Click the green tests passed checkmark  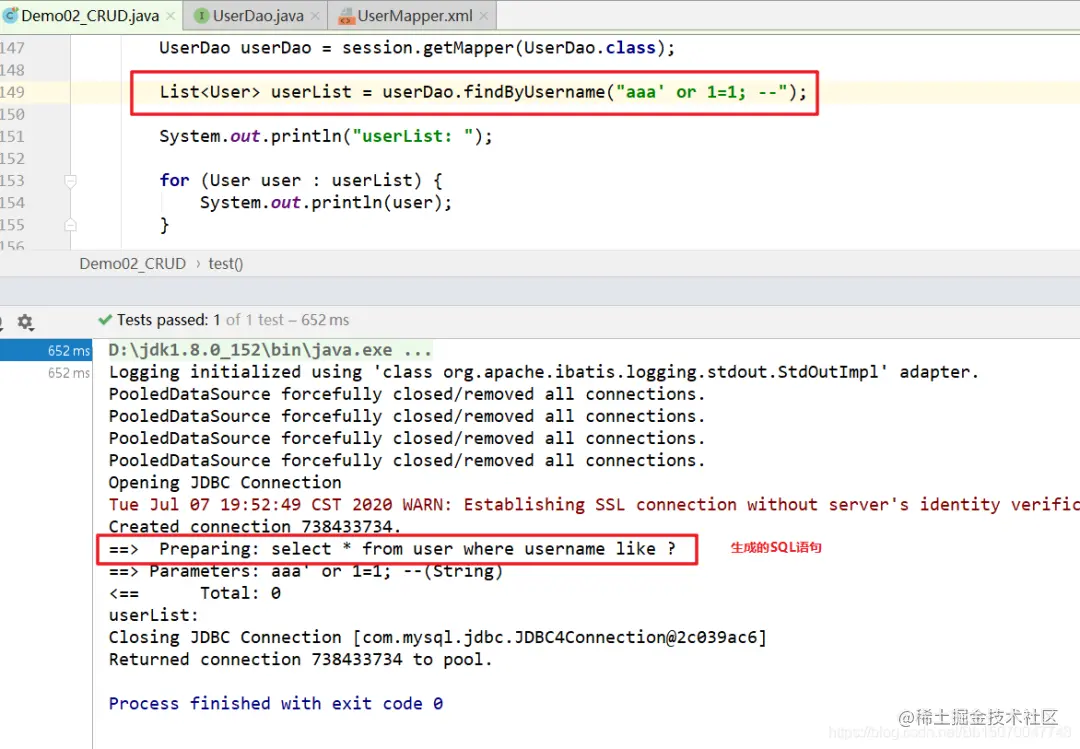(x=105, y=320)
